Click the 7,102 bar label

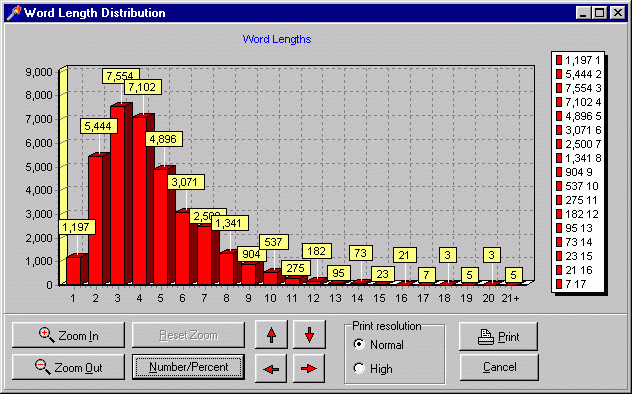(143, 87)
